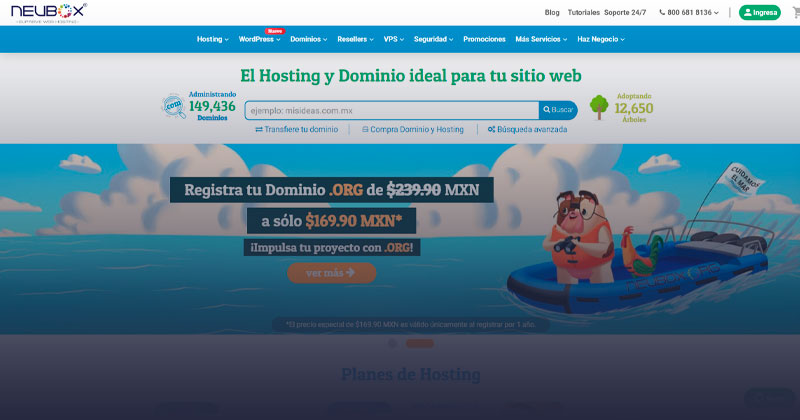Click the main headline El Hosting y Dominio
Image resolution: width=800 pixels, height=420 pixels.
(411, 76)
